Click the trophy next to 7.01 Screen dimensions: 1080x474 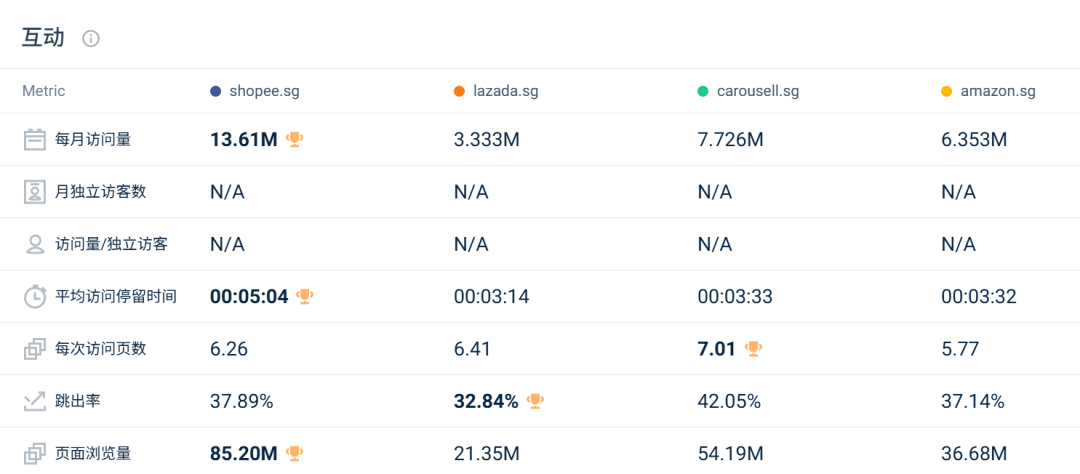click(753, 349)
